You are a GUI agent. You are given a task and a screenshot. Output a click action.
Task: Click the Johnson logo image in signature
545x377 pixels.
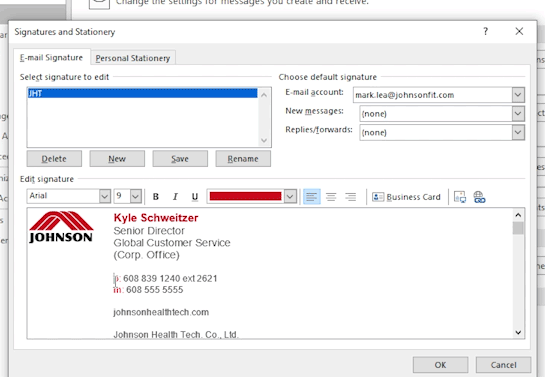[61, 227]
